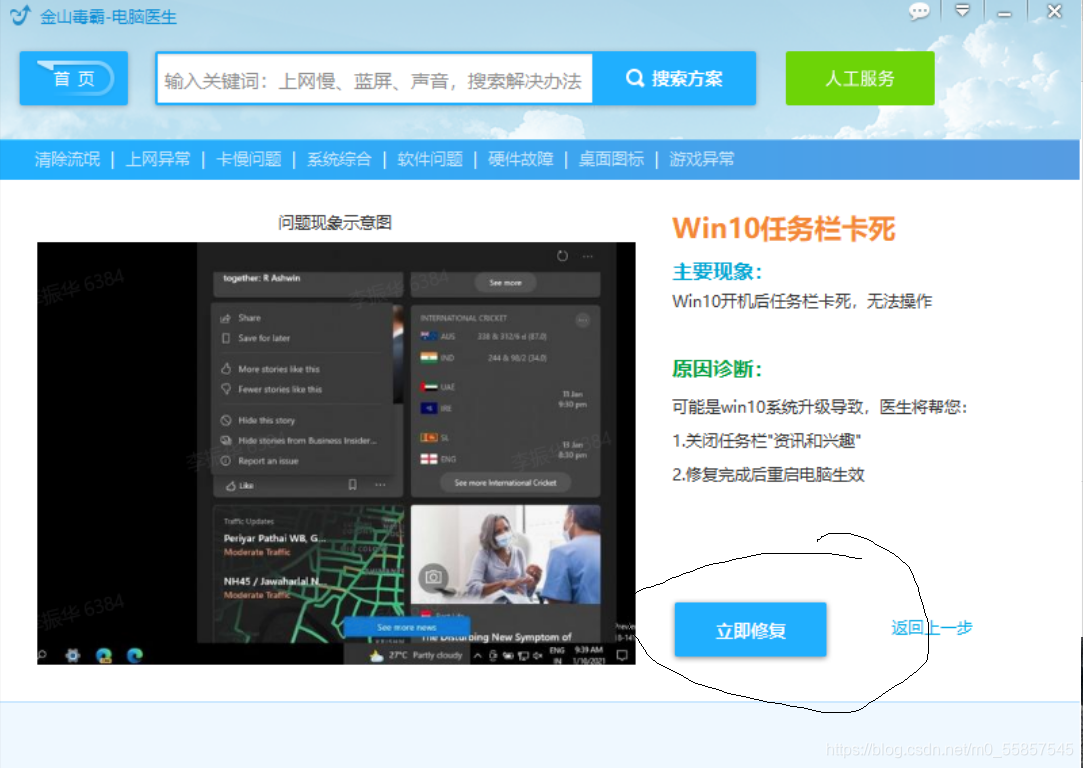The height and width of the screenshot is (768, 1083).
Task: Click the 搜索方案 search button
Action: coord(674,79)
